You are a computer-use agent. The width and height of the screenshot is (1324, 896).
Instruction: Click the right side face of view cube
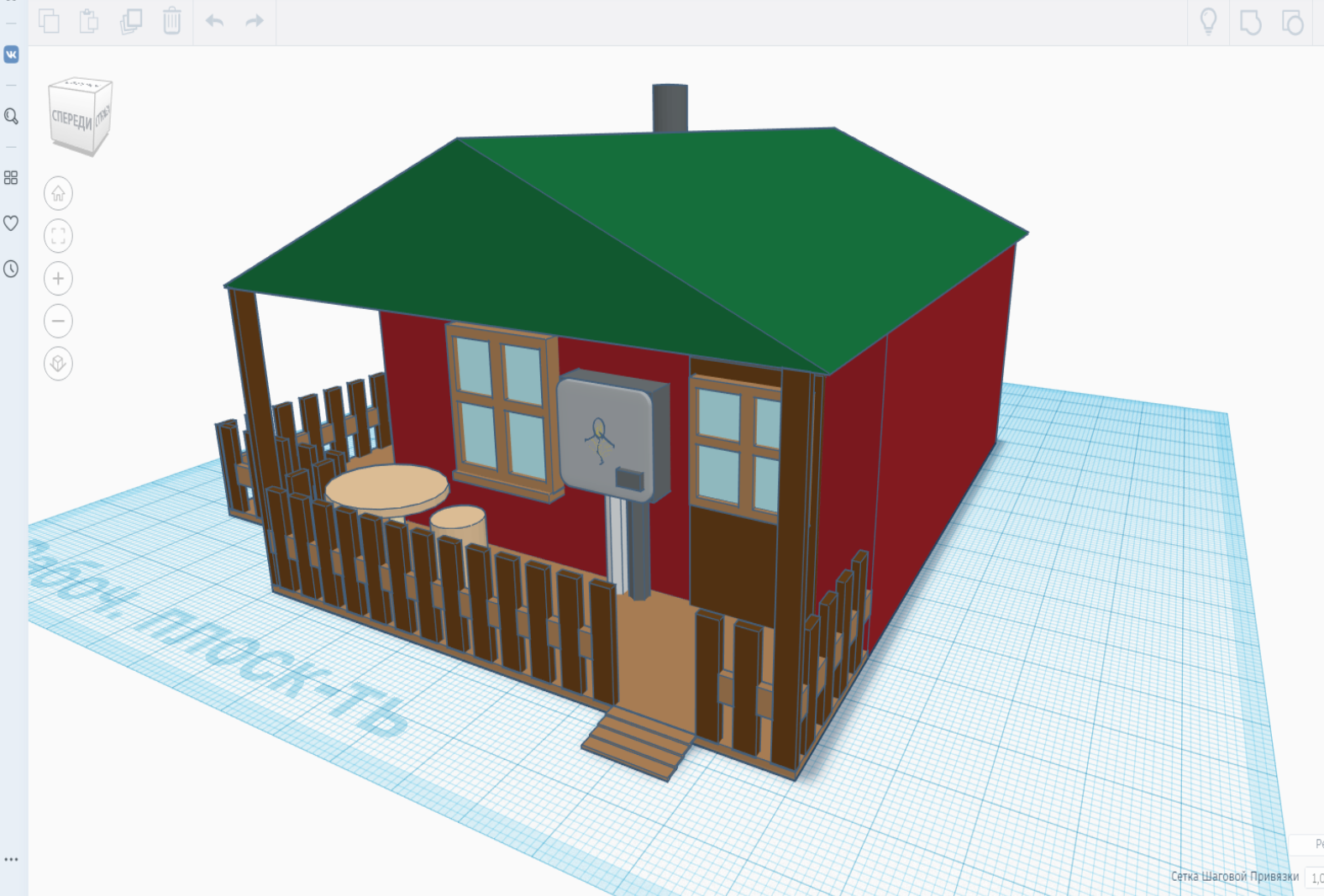point(102,117)
